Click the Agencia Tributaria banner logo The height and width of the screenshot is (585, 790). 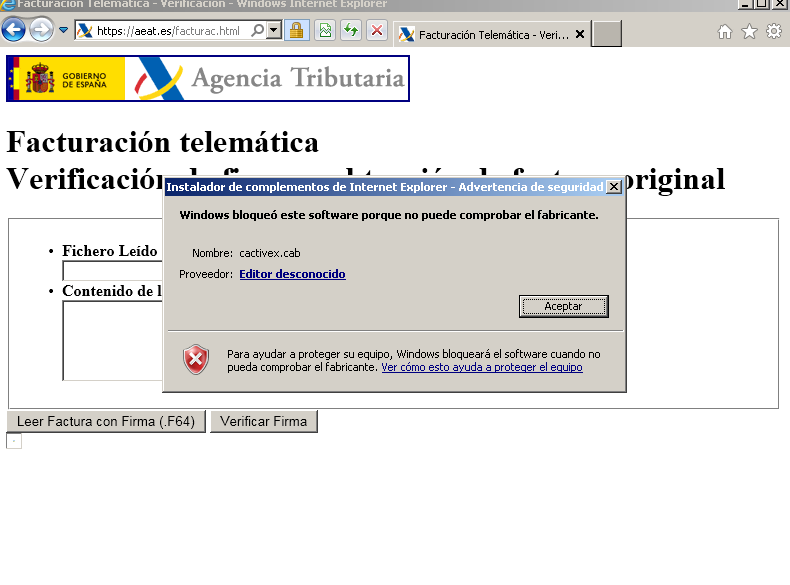(208, 79)
